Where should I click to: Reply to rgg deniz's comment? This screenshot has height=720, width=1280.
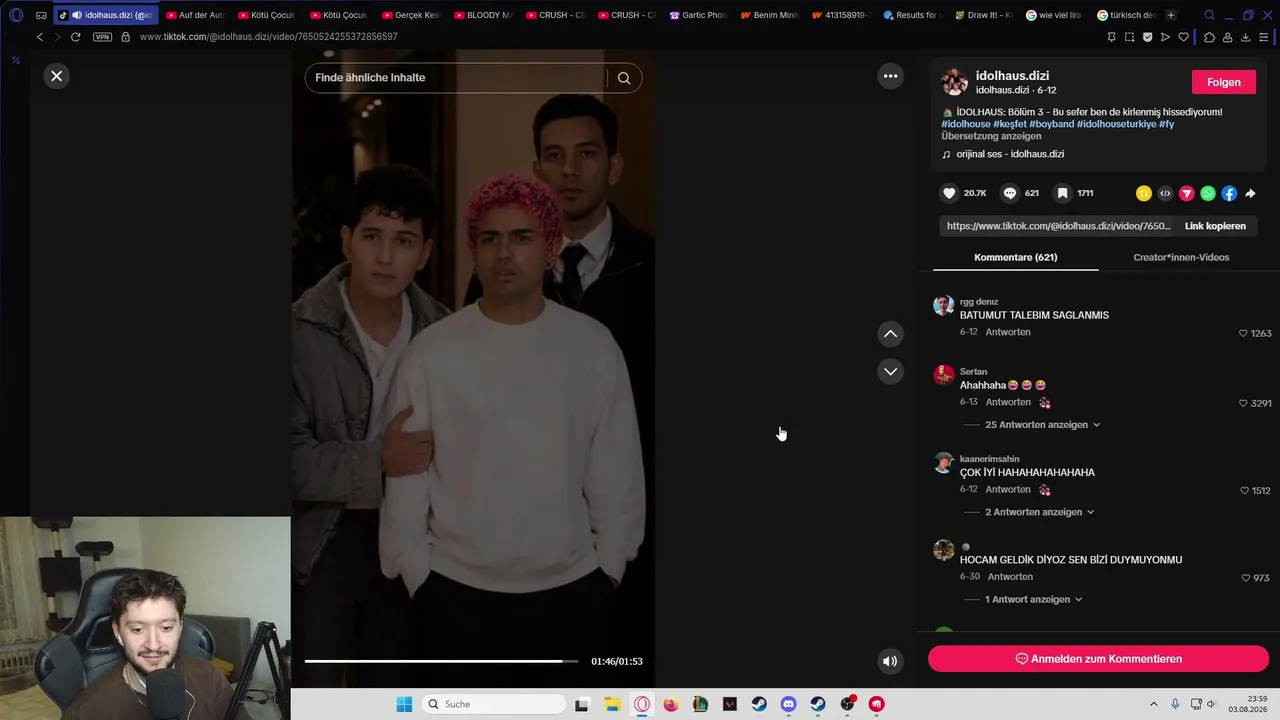pos(1008,332)
